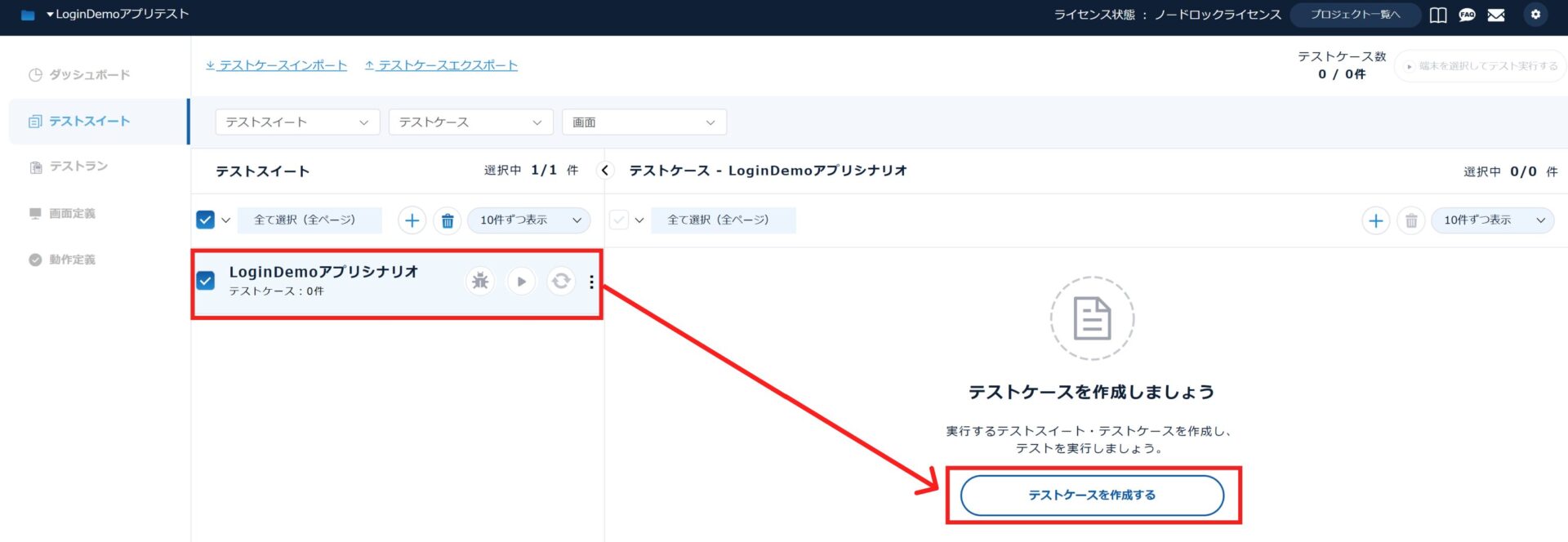Screen dimensions: 1568x542
Task: Open the テストスイート filter dropdown
Action: (x=297, y=122)
